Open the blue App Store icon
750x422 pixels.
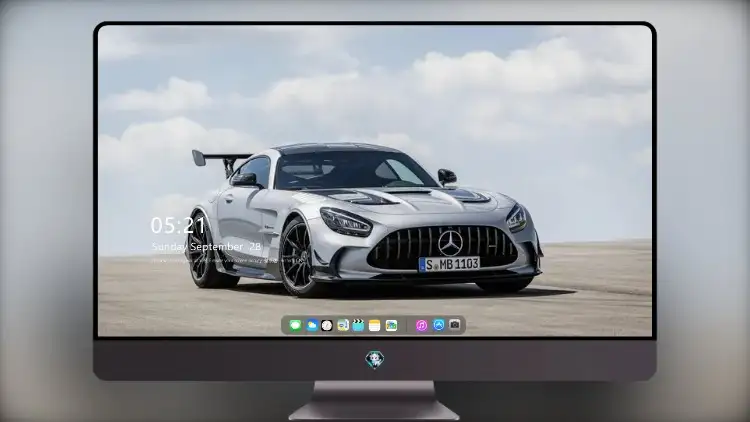439,325
